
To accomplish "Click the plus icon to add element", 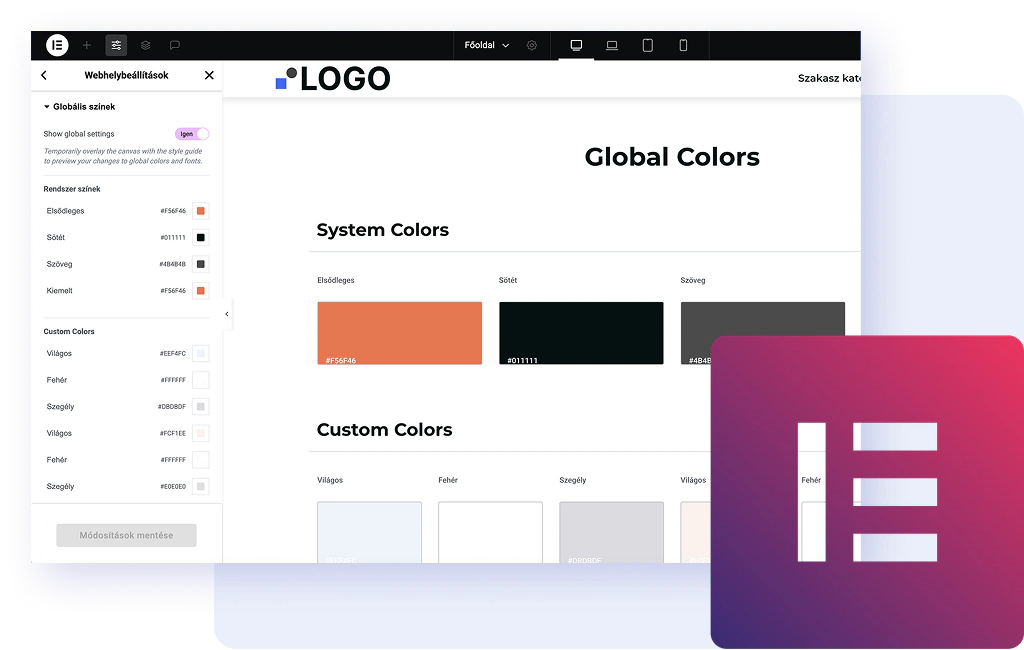I will click(87, 45).
